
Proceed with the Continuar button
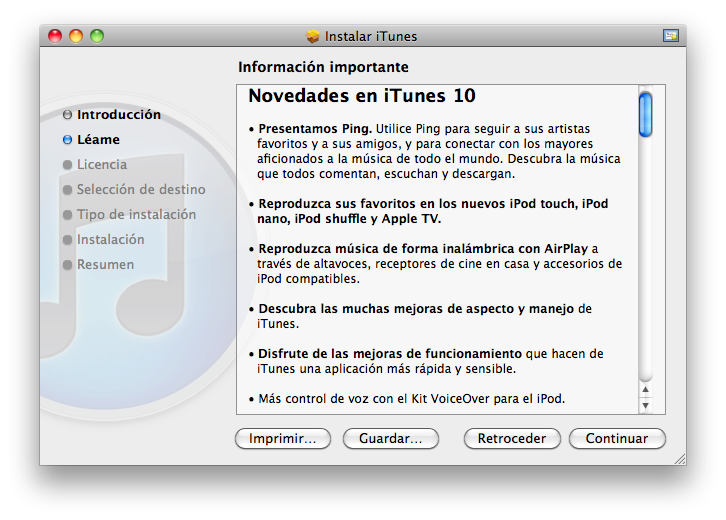617,439
